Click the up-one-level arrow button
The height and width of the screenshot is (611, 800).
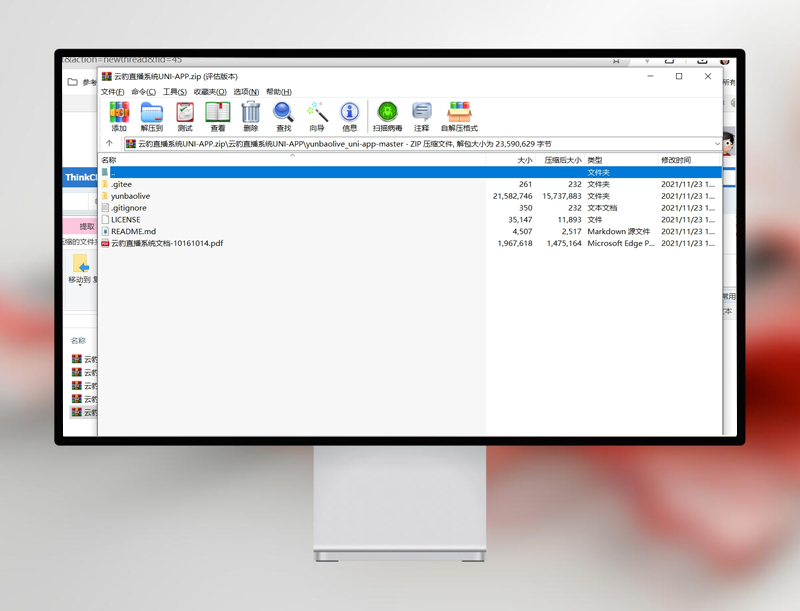[109, 144]
